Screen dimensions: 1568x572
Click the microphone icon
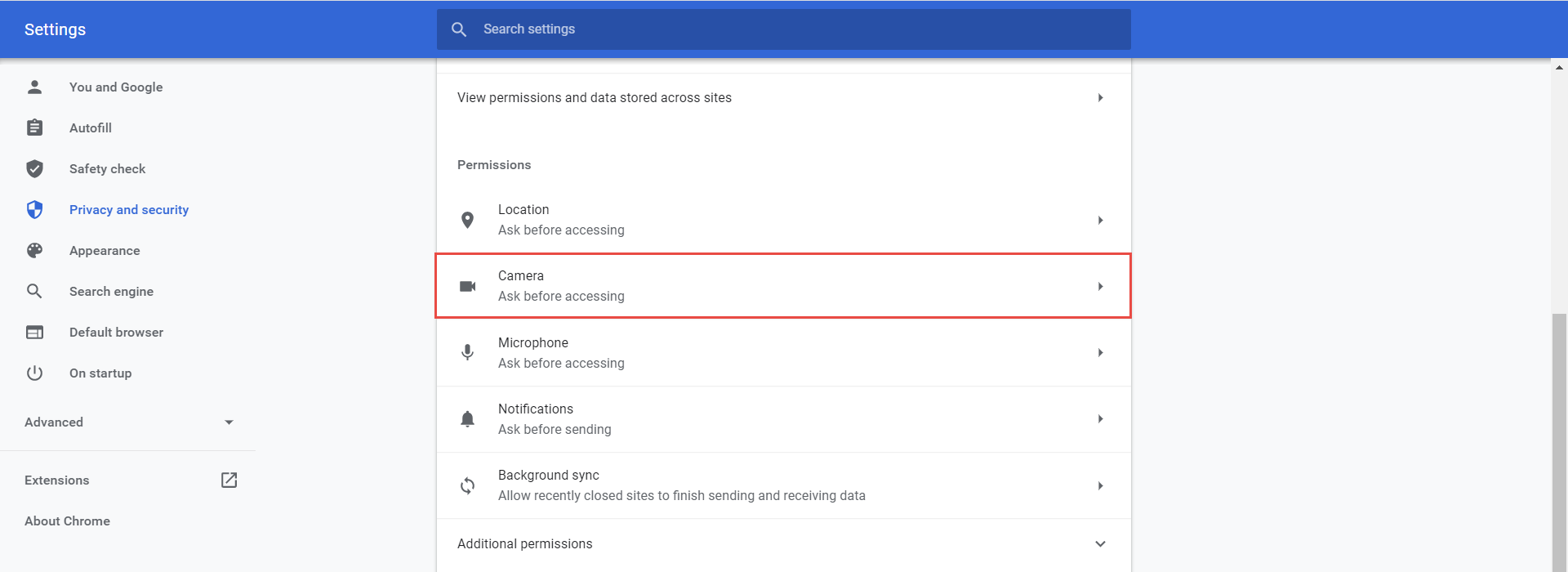tap(467, 352)
